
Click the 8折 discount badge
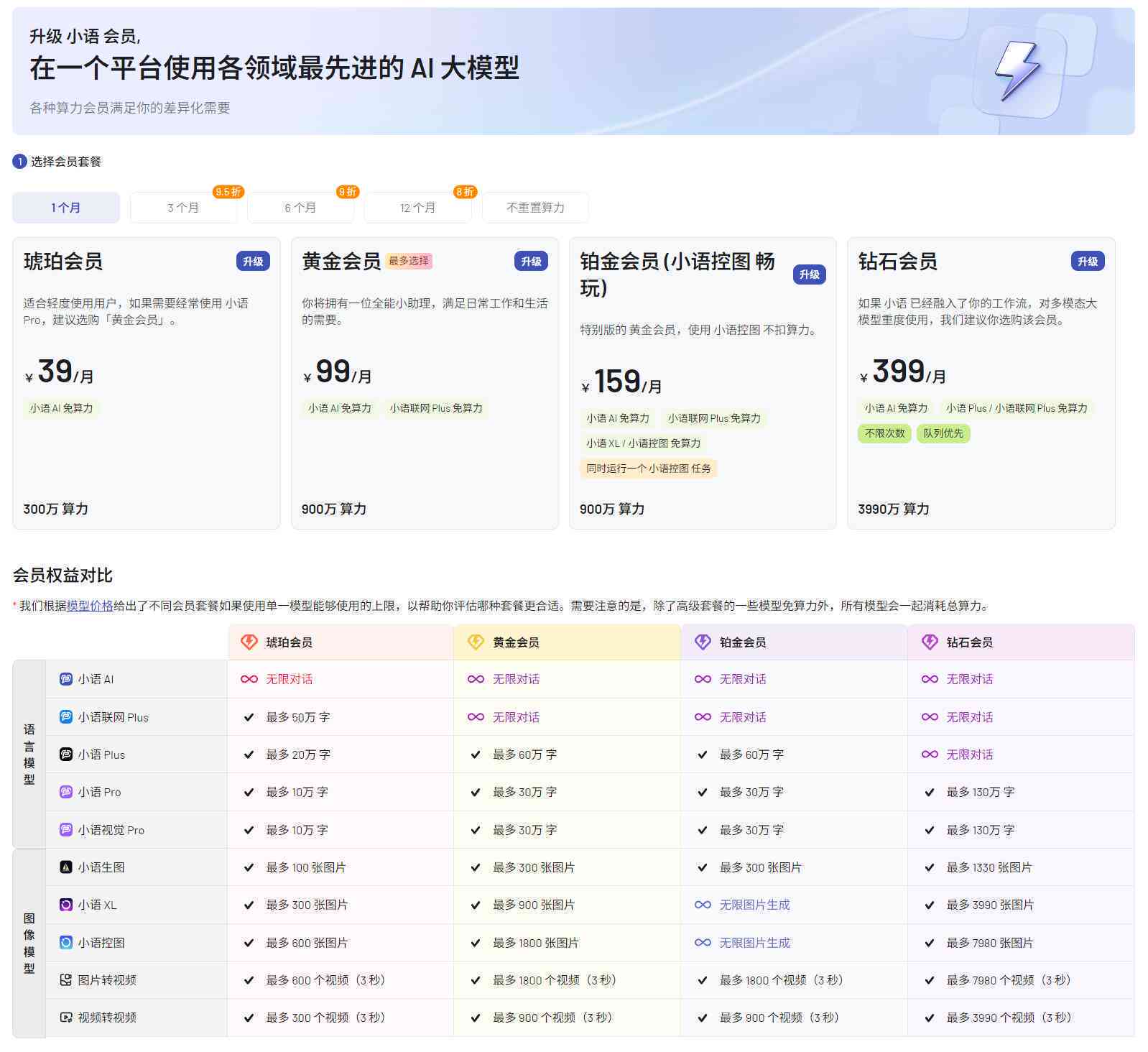click(x=465, y=192)
